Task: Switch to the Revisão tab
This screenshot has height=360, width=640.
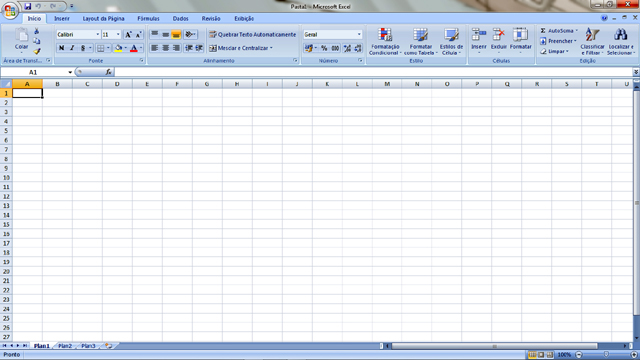Action: point(211,18)
